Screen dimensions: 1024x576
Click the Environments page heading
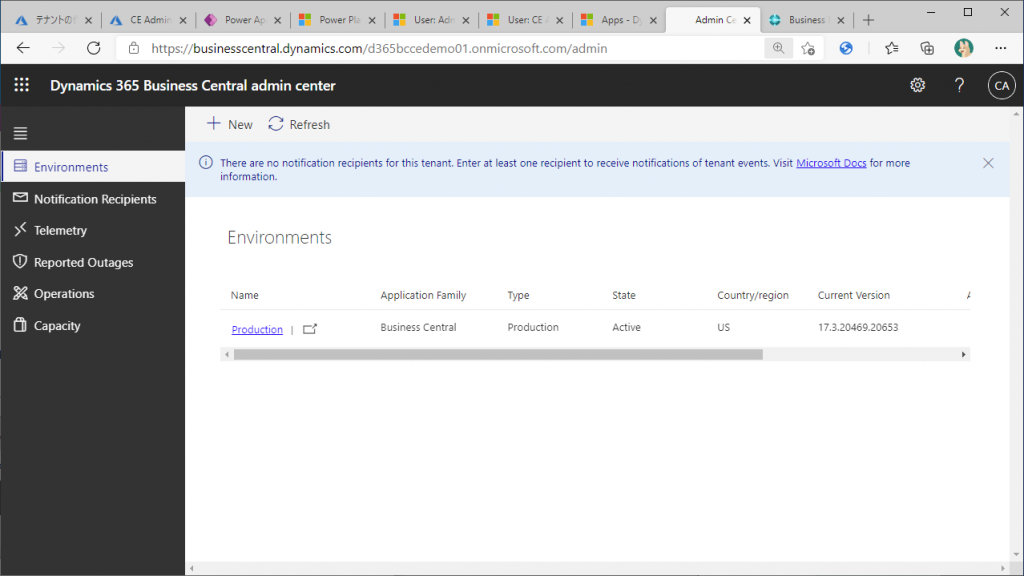click(280, 237)
